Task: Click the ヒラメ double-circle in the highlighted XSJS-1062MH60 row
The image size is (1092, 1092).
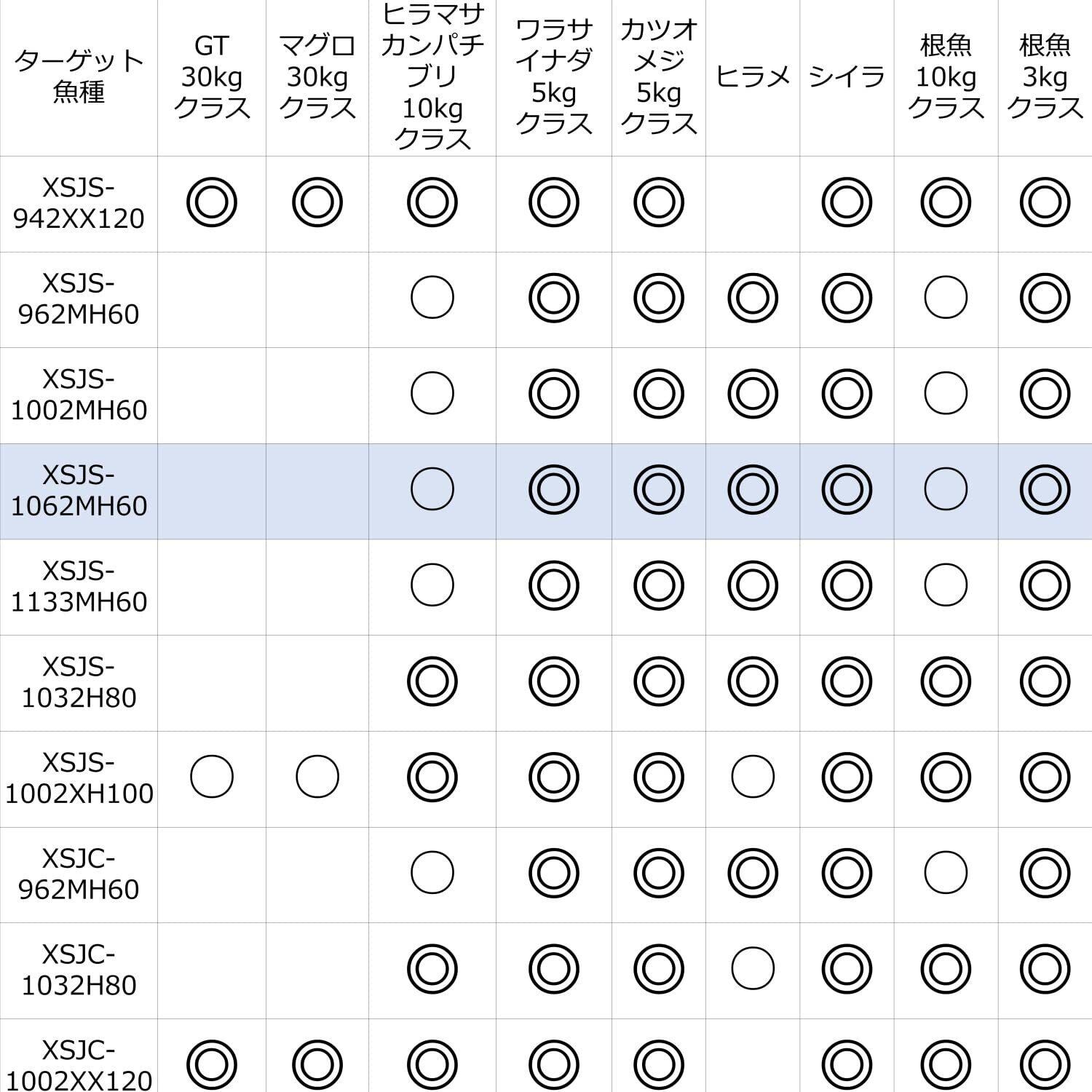Action: coord(753,489)
